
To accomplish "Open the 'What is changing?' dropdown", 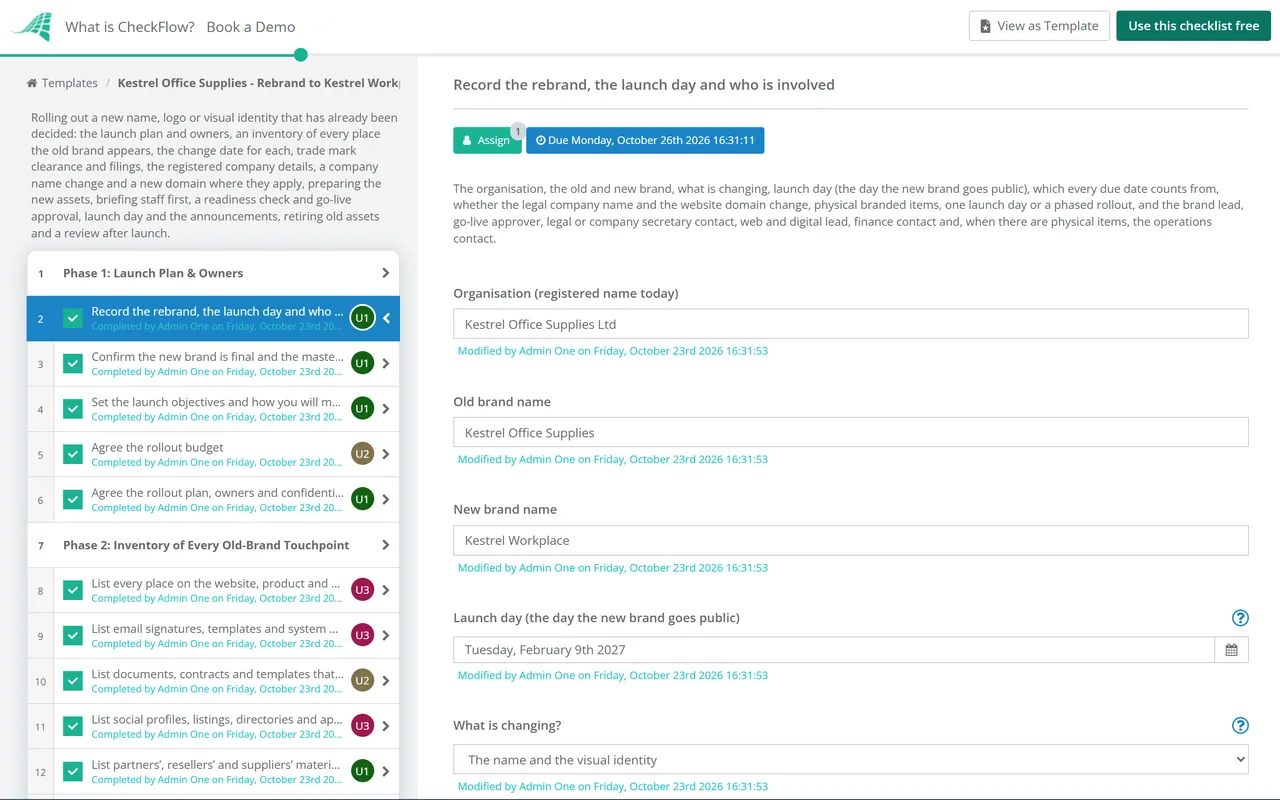I will (x=851, y=760).
